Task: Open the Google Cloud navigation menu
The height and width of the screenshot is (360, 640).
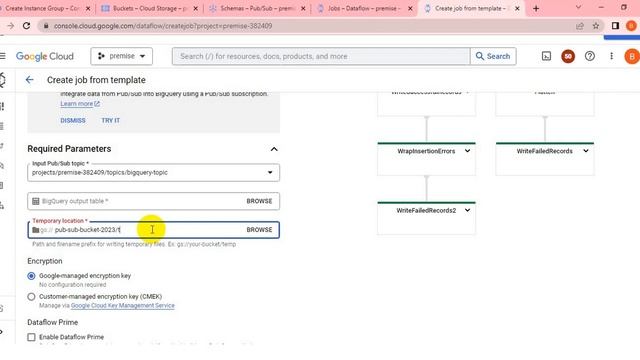Action: point(2,56)
